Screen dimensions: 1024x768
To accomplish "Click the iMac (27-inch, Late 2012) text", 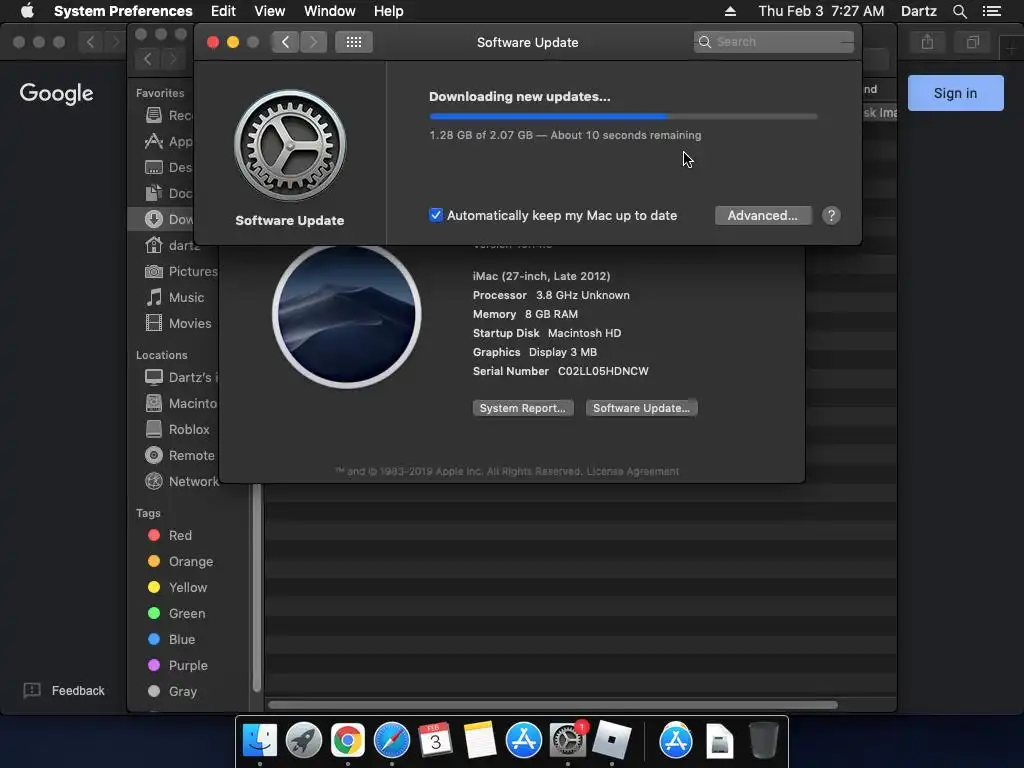I will click(x=541, y=276).
